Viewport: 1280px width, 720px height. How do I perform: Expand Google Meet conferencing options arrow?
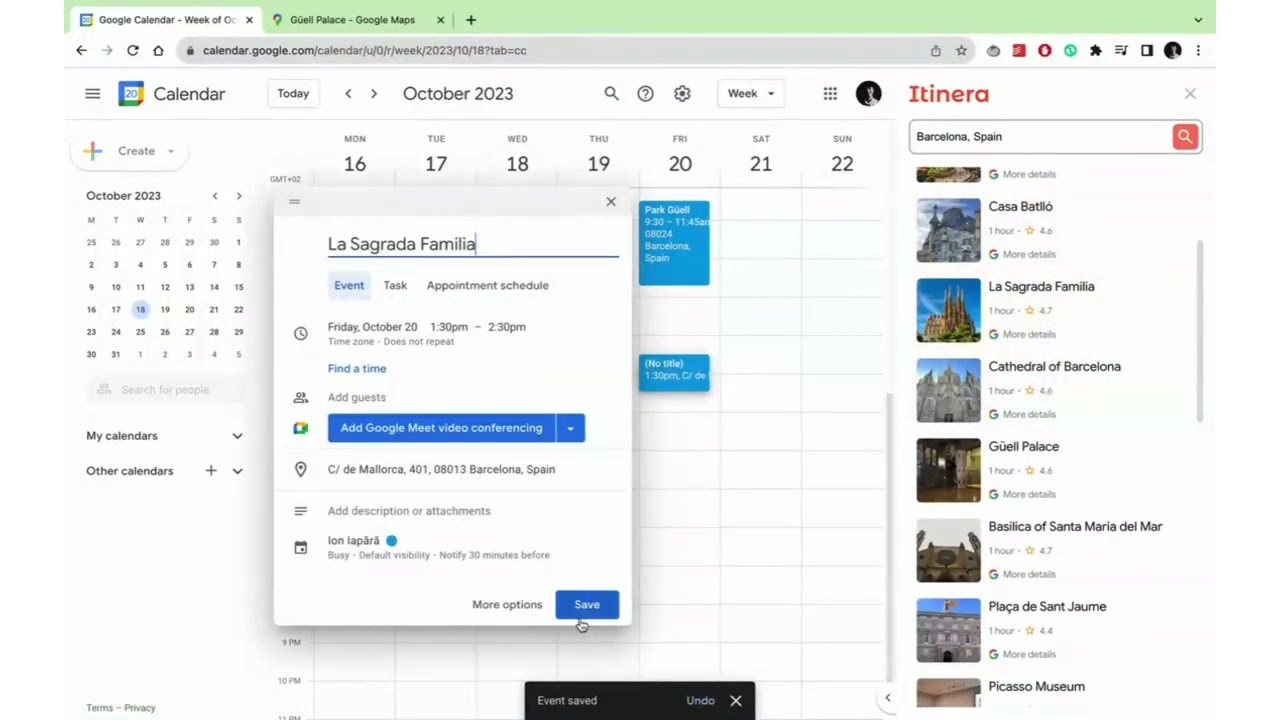coord(570,428)
